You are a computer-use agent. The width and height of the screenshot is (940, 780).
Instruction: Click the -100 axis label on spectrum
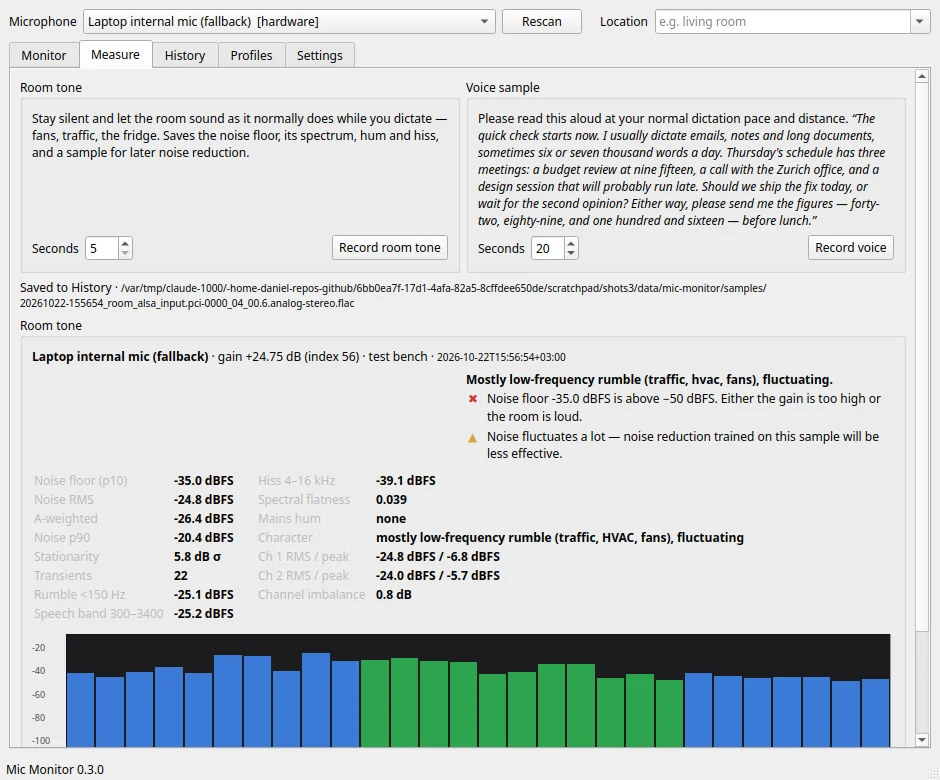tap(40, 740)
